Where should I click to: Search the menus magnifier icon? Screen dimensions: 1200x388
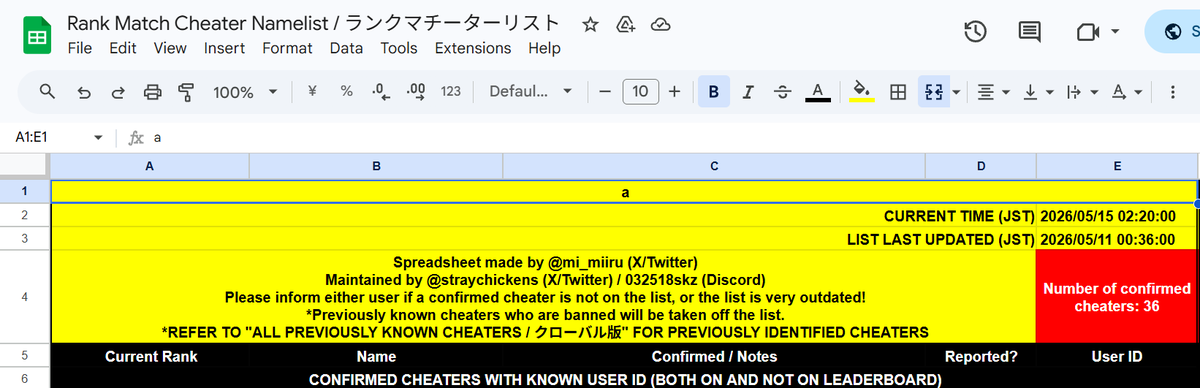(47, 92)
